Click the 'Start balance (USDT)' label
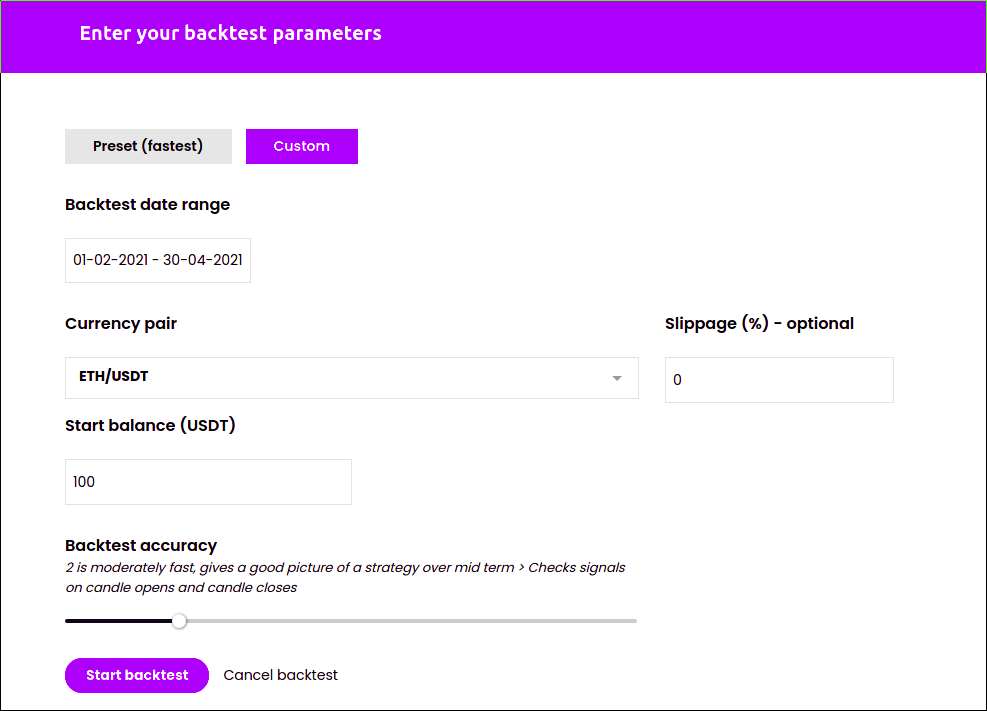987x711 pixels. (x=150, y=425)
